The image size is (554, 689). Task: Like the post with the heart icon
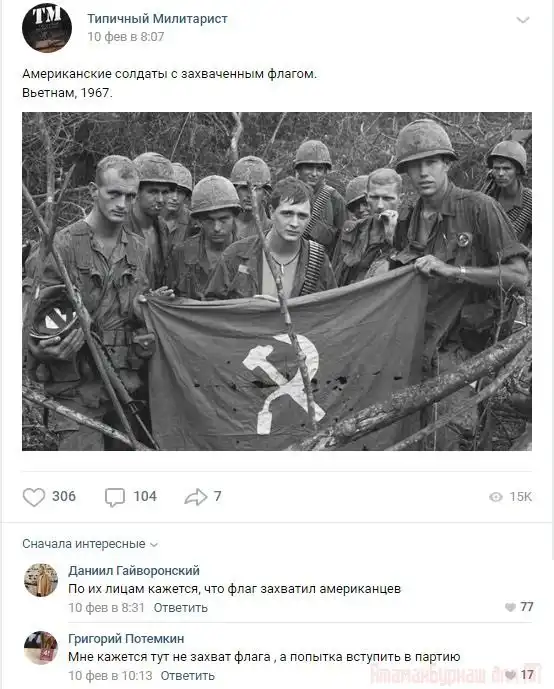(34, 497)
